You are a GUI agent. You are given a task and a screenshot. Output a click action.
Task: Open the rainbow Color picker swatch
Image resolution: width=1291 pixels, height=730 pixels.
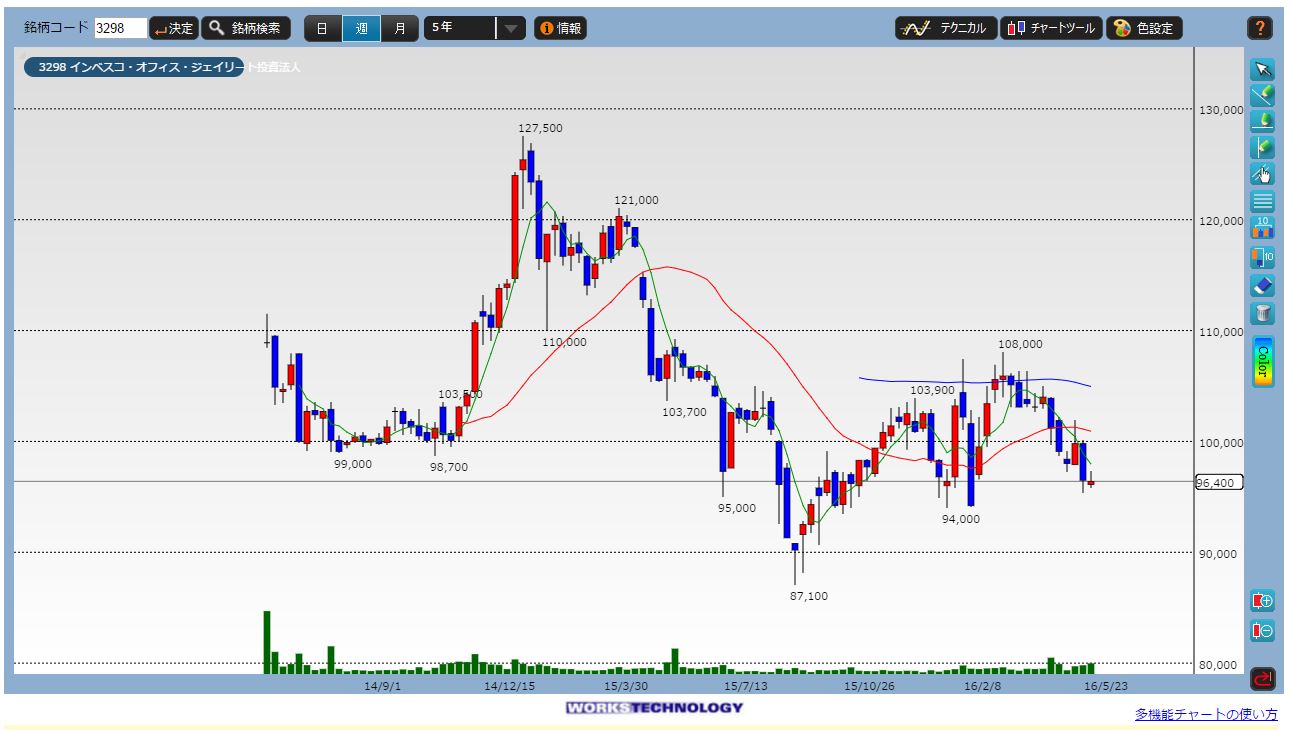(1262, 361)
